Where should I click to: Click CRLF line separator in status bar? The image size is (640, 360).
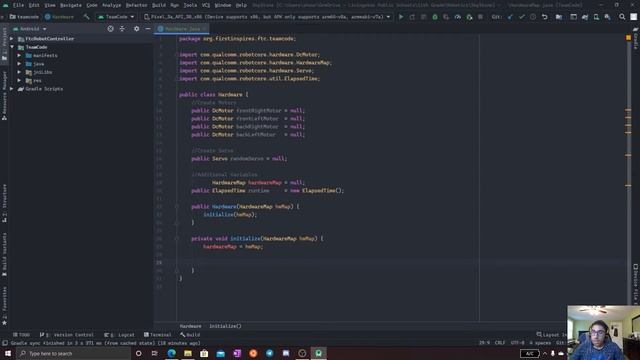click(x=500, y=343)
